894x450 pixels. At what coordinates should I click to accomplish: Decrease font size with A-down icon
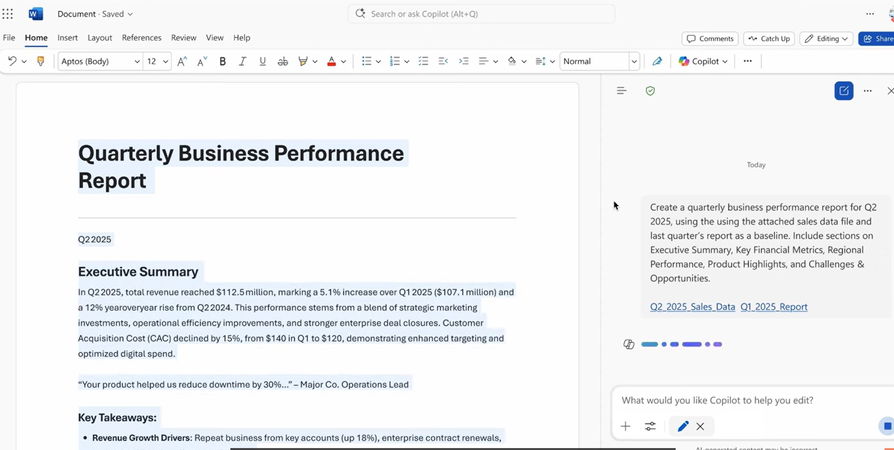tap(202, 62)
